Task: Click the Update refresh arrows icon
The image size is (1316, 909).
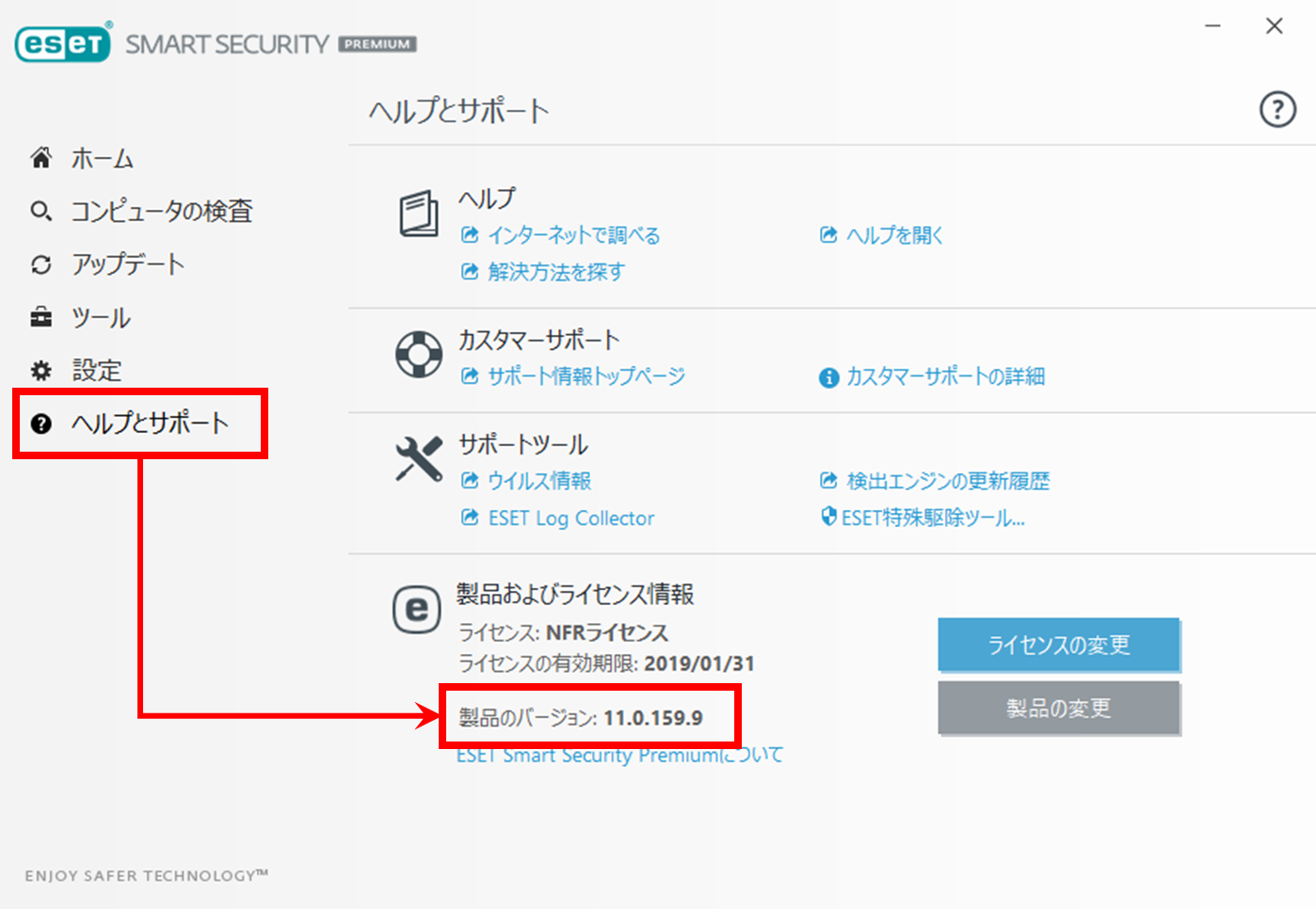Action: coord(41,264)
